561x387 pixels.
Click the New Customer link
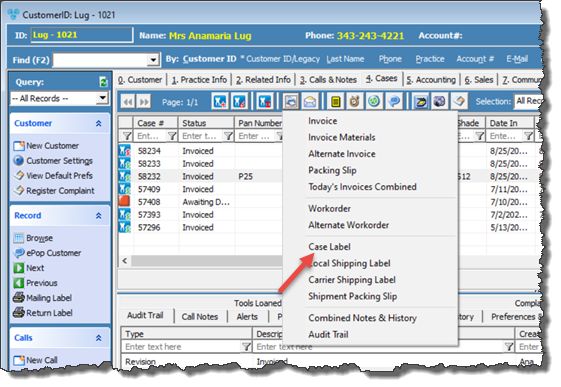[x=53, y=146]
